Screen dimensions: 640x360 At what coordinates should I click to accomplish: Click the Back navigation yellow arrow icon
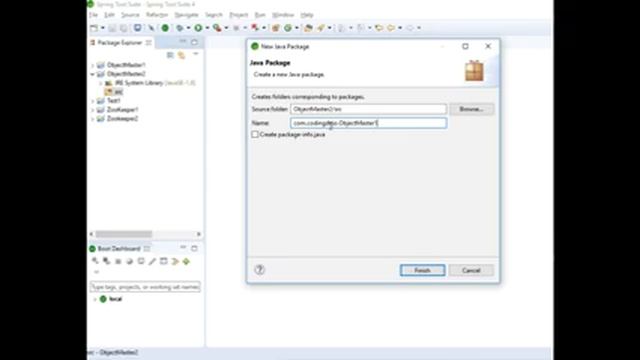[x=391, y=28]
